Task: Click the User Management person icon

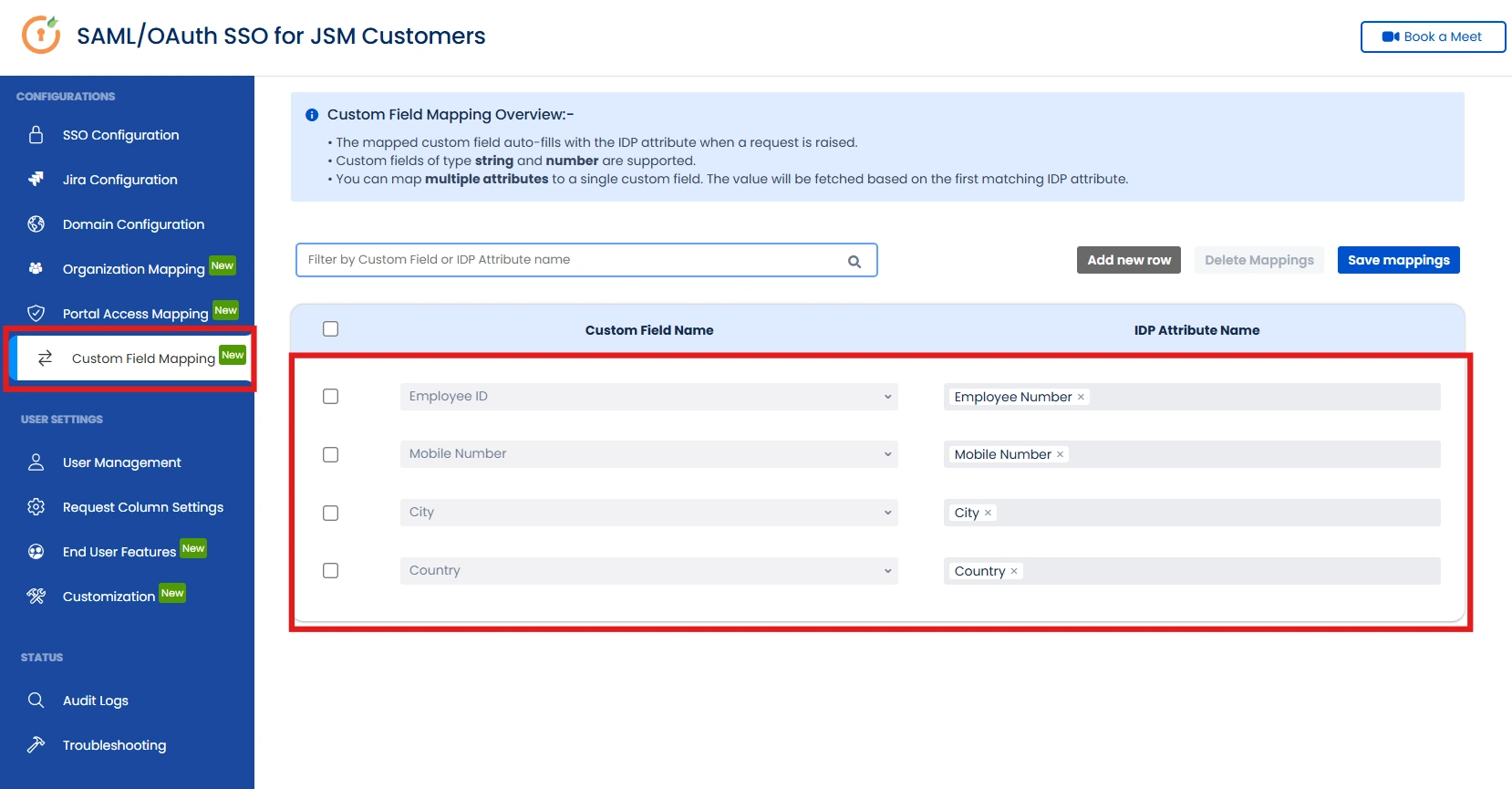Action: (x=36, y=462)
